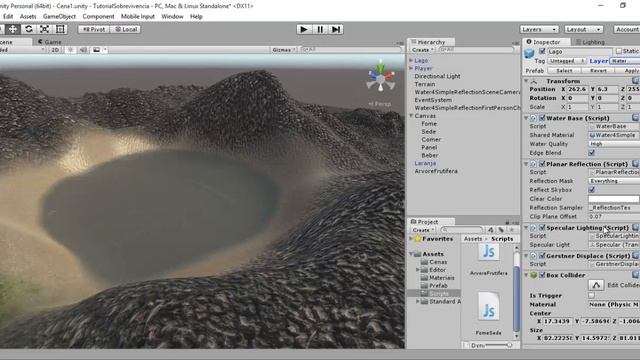The width and height of the screenshot is (640, 360).
Task: Open Hierarchy Create button
Action: pos(422,50)
